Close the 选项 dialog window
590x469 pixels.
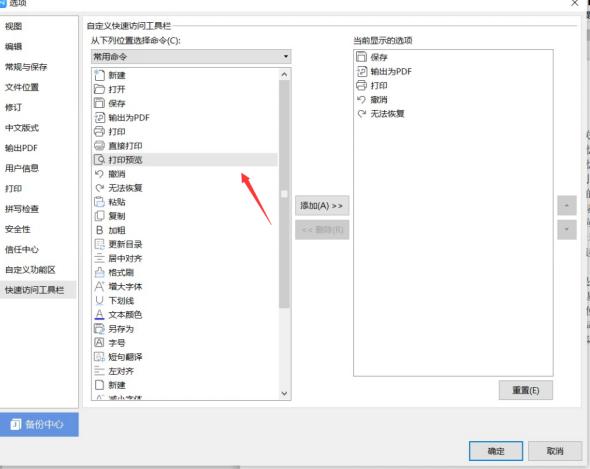575,3
